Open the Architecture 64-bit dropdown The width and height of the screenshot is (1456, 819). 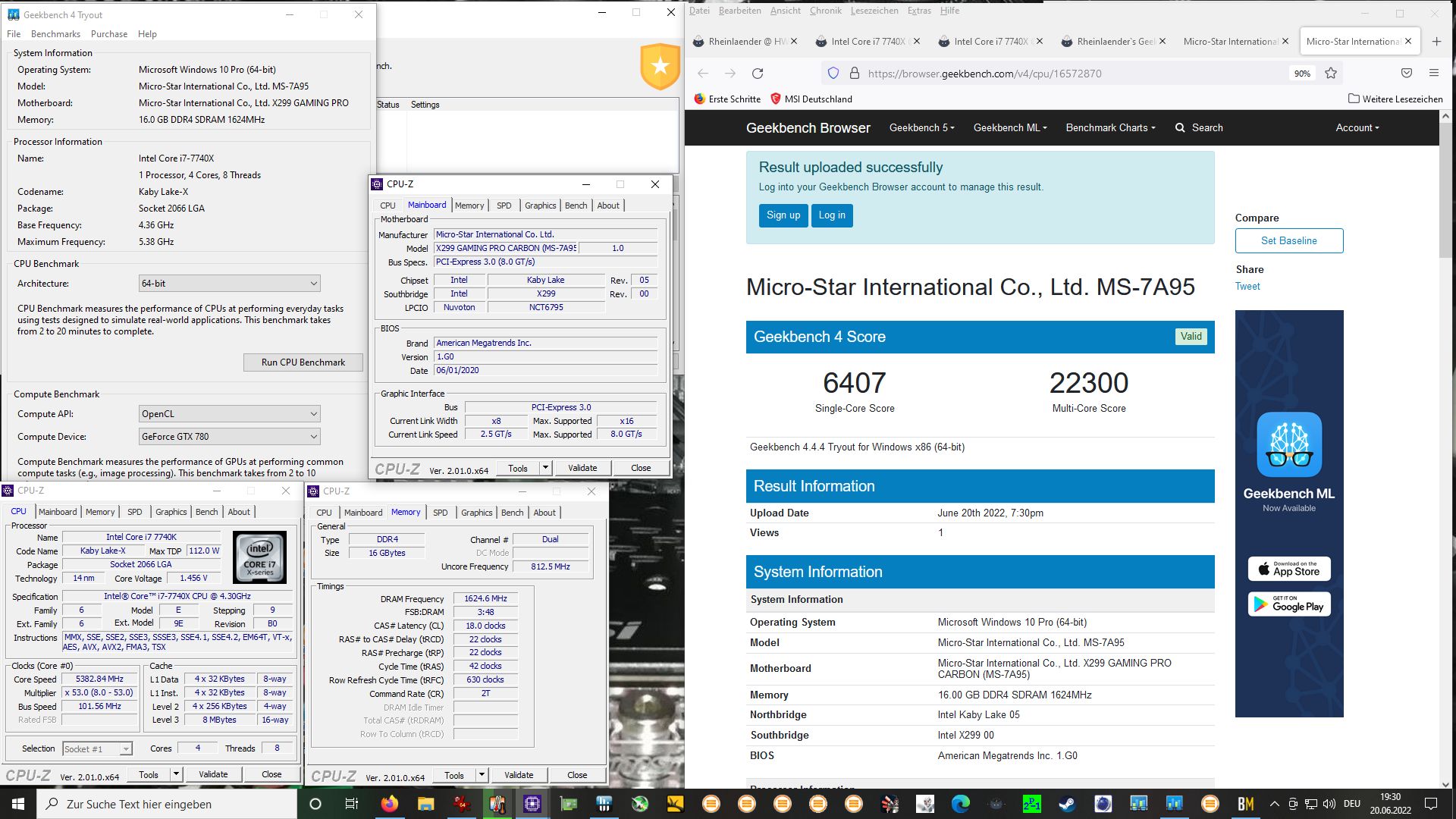(229, 284)
